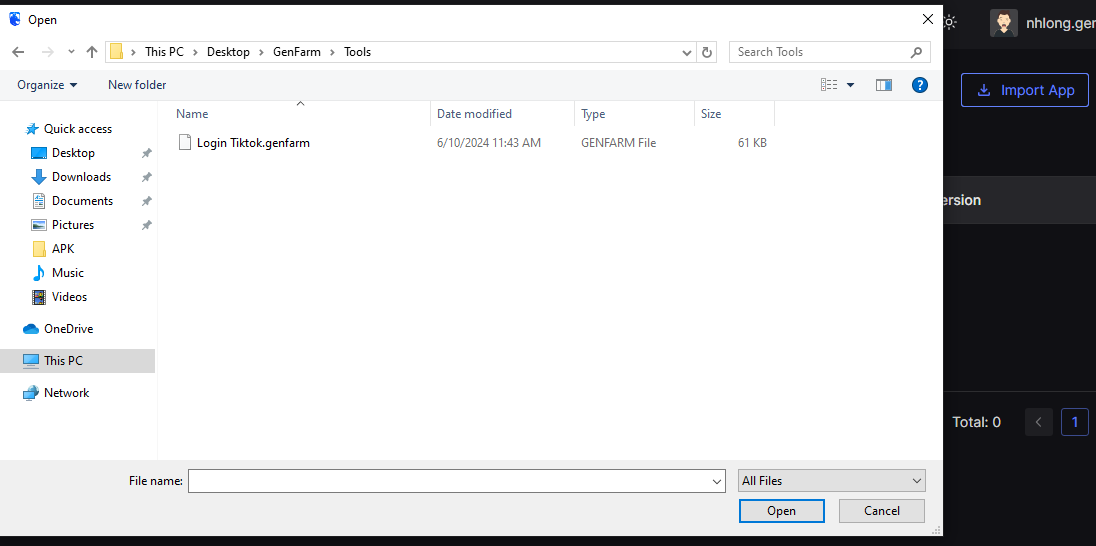Toggle the preview pane

point(884,85)
